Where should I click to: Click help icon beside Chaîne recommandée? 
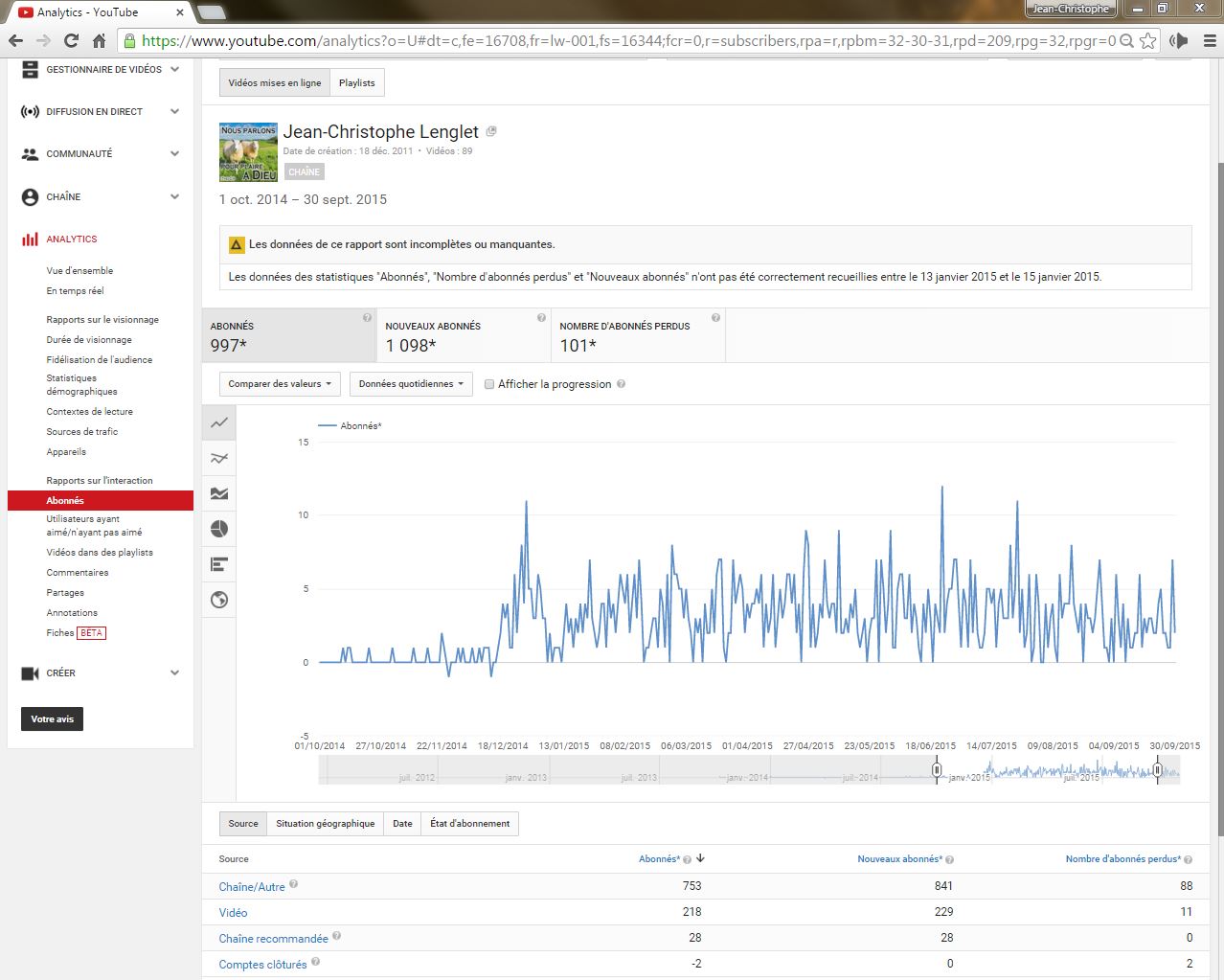(x=336, y=936)
